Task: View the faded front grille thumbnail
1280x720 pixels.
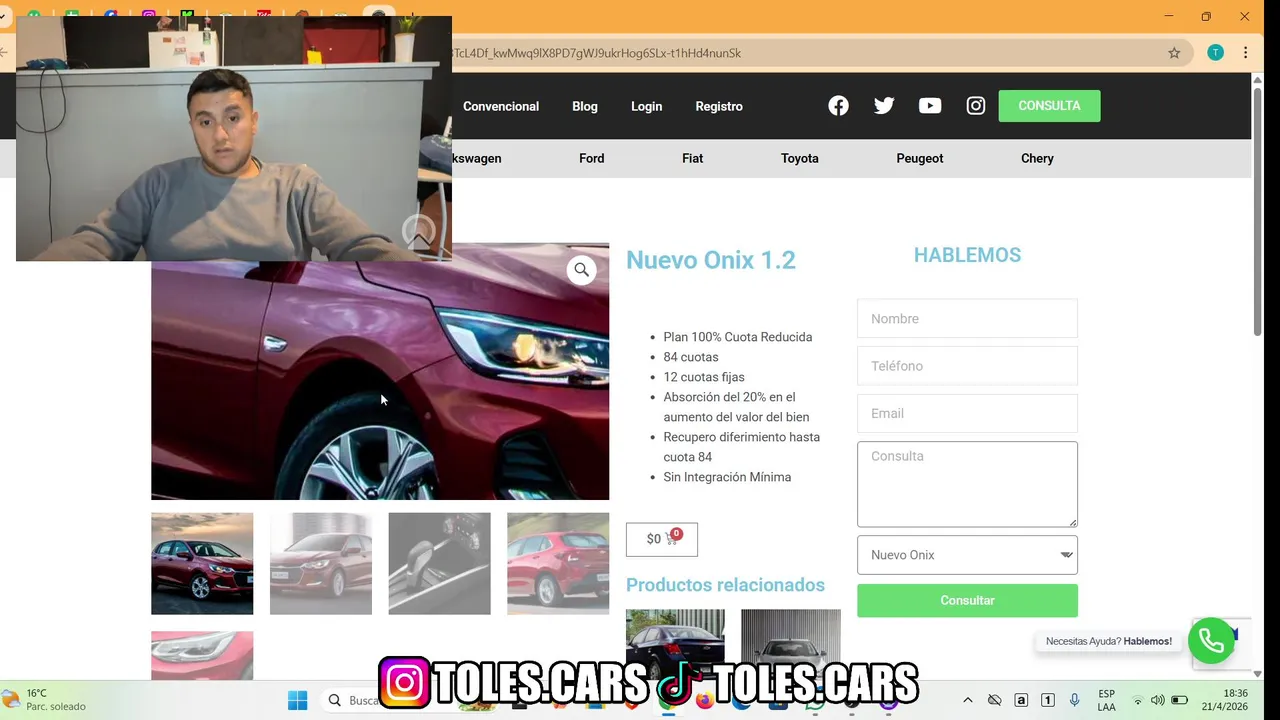Action: (321, 563)
